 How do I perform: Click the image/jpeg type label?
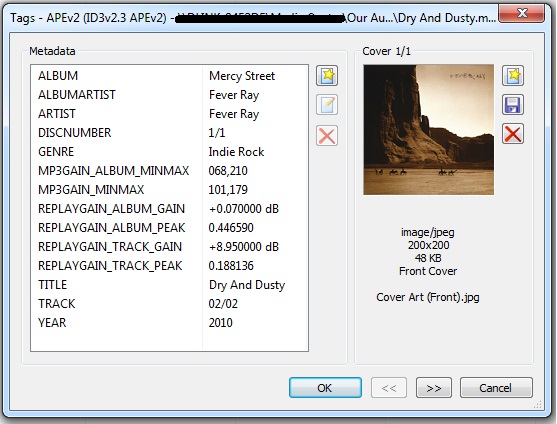click(428, 233)
